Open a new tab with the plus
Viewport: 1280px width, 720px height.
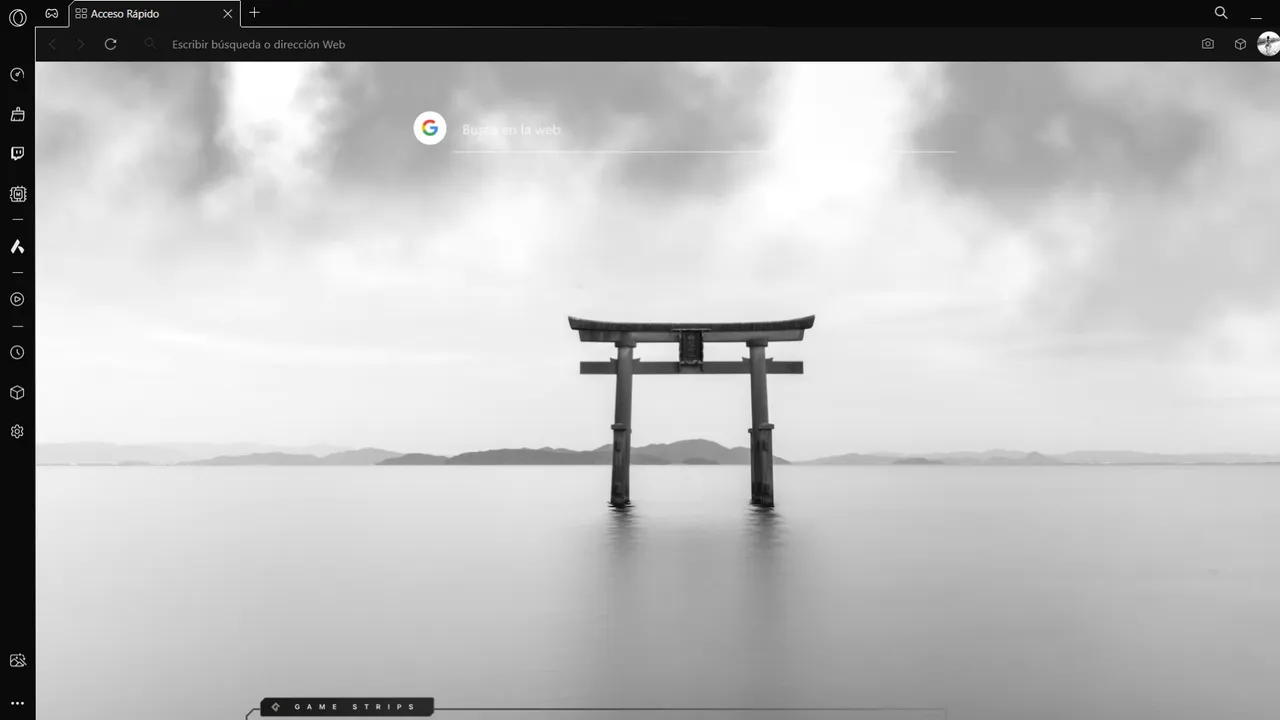coord(254,13)
